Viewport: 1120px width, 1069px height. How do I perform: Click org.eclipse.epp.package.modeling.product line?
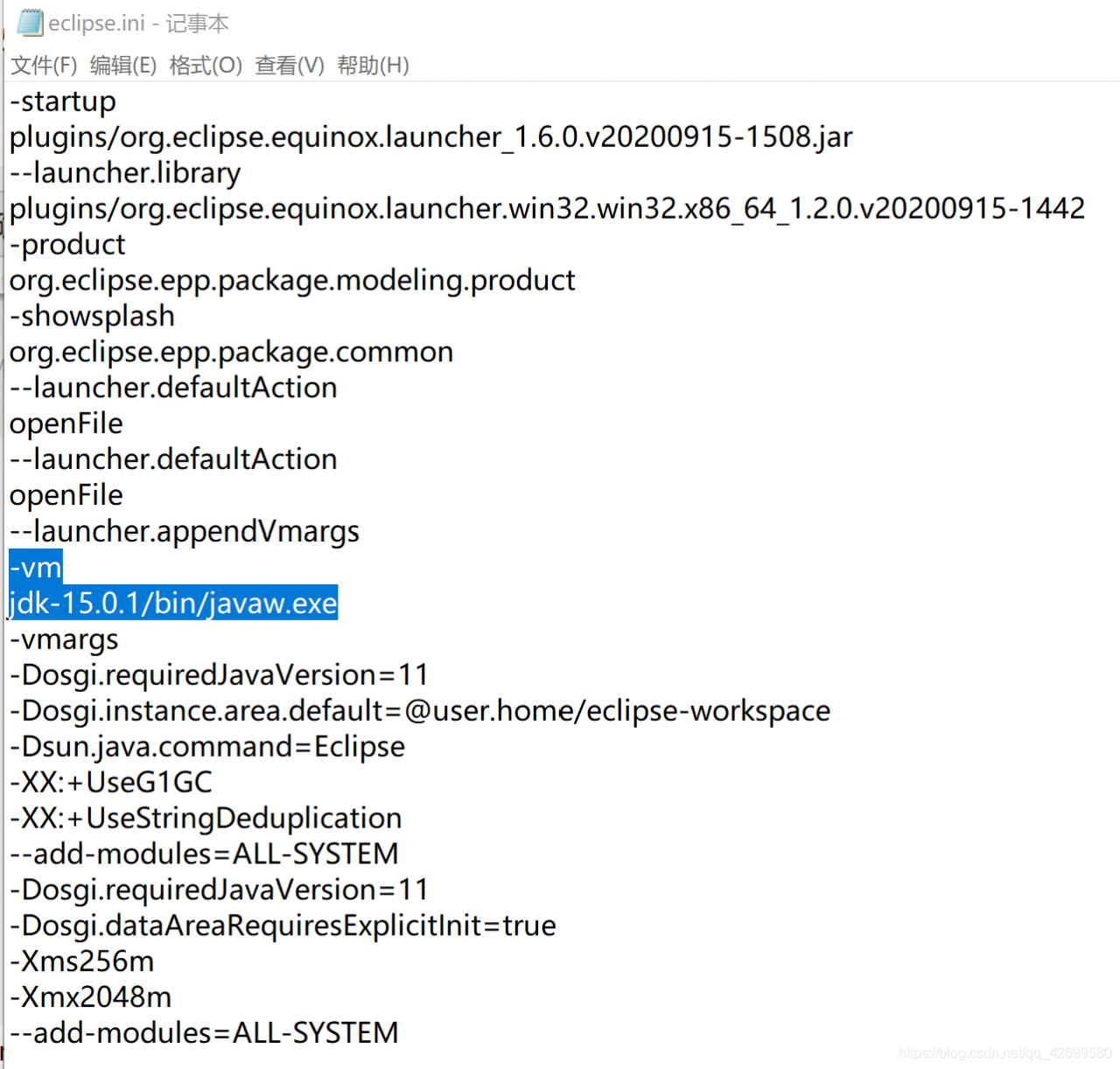tap(292, 281)
